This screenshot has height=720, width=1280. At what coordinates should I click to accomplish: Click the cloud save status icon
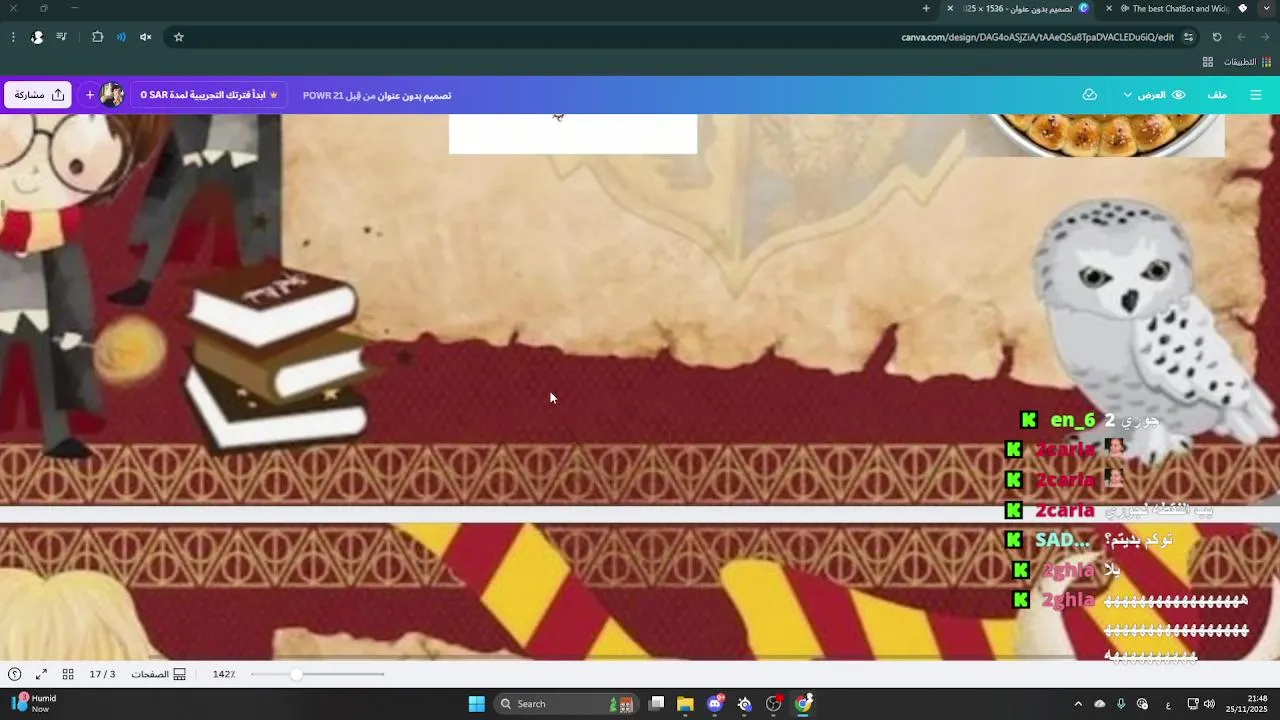[1090, 95]
